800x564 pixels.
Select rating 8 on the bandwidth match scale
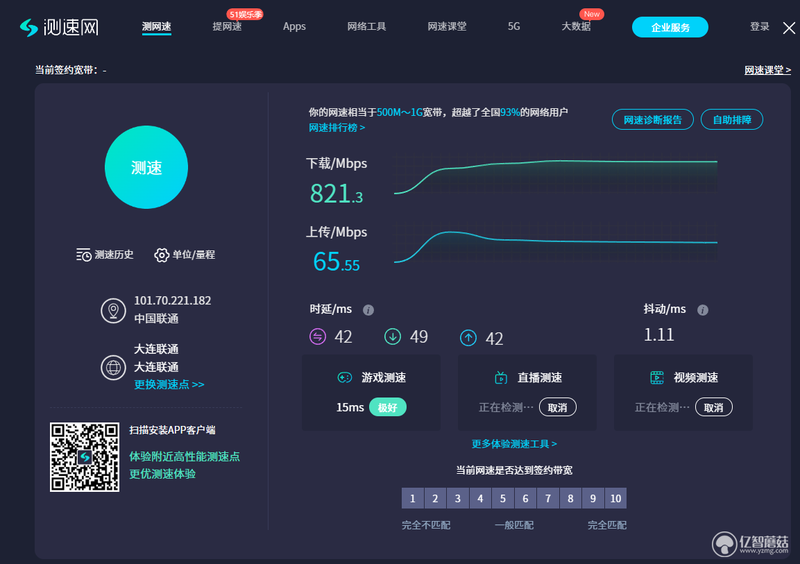[570, 498]
